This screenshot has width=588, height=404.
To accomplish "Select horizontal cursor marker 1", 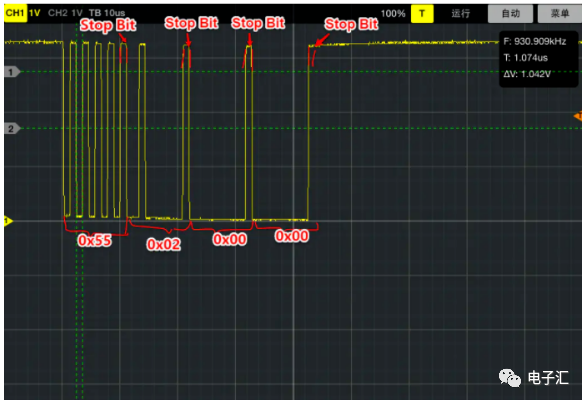I will pyautogui.click(x=12, y=72).
